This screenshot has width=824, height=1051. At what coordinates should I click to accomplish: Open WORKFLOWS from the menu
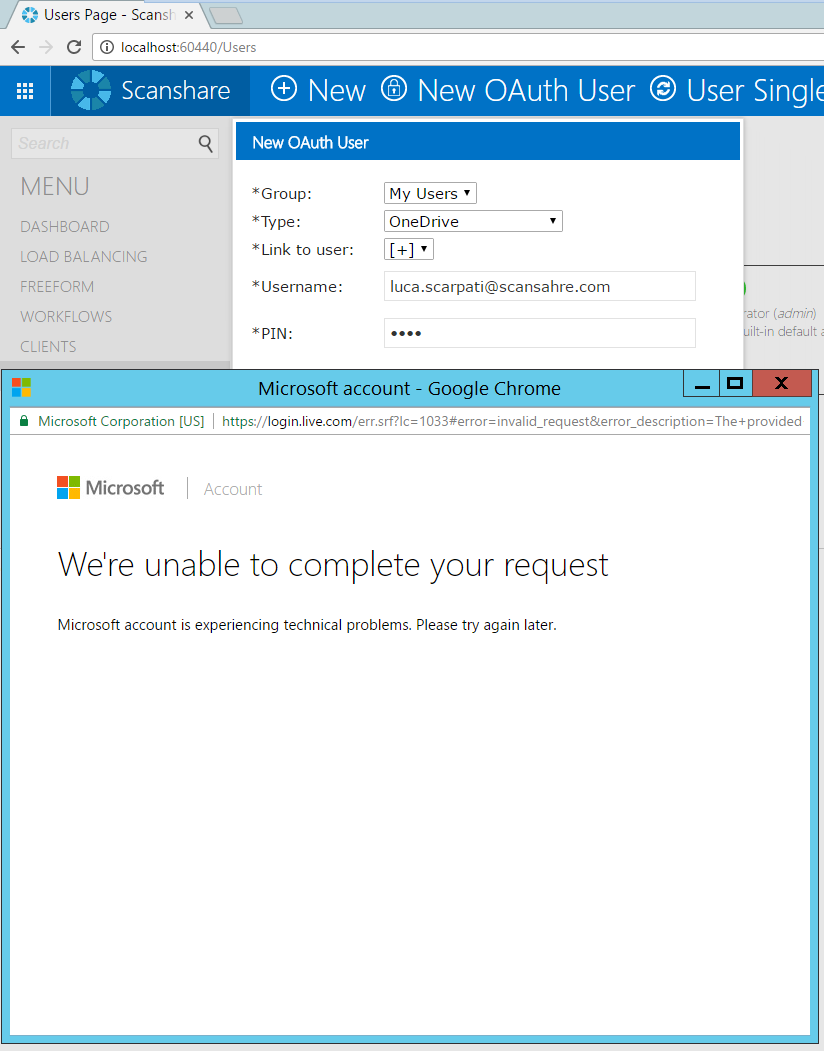pyautogui.click(x=66, y=317)
